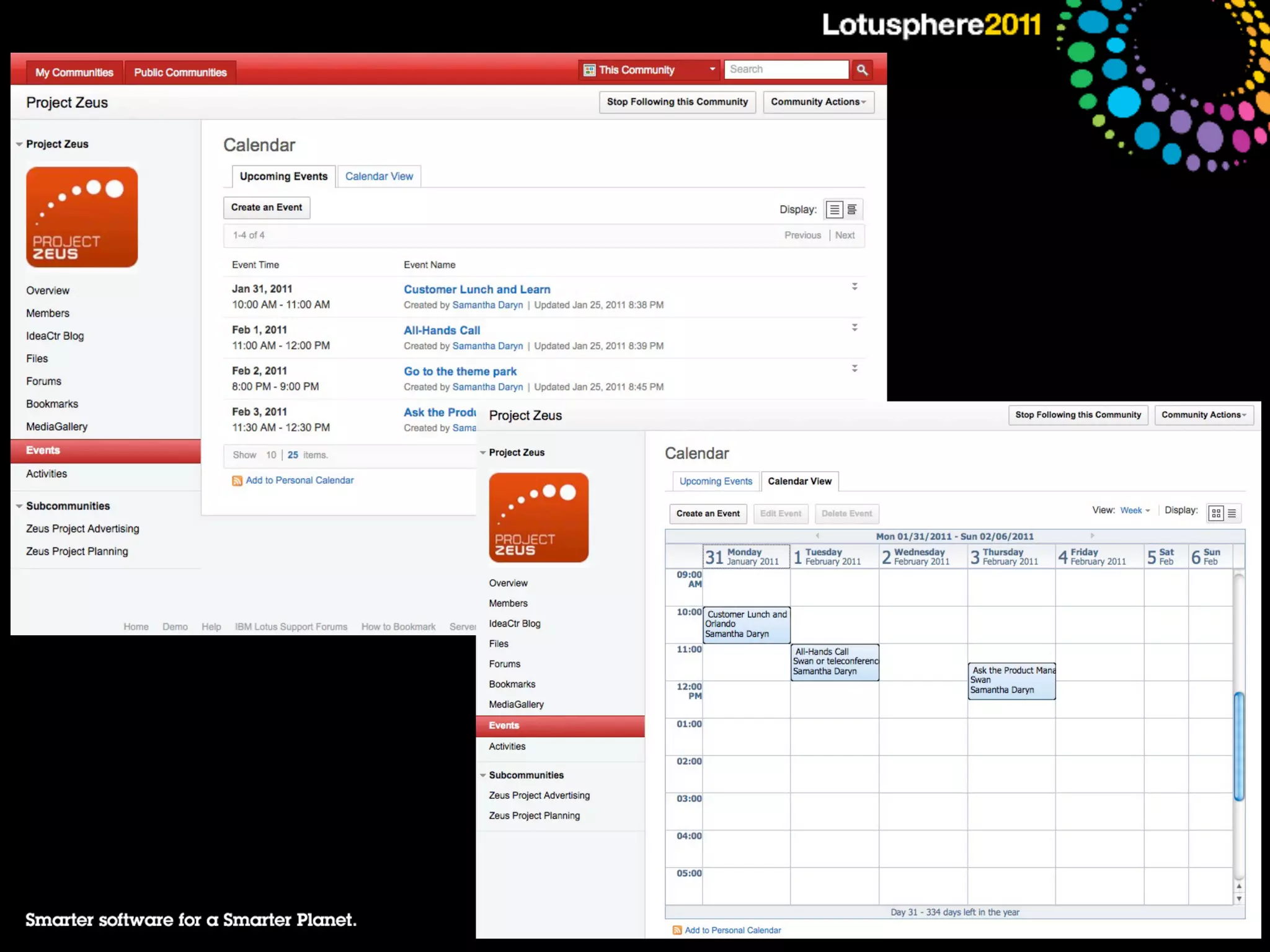This screenshot has width=1270, height=952.
Task: Click the previous week arrow in calendar header
Action: 817,535
